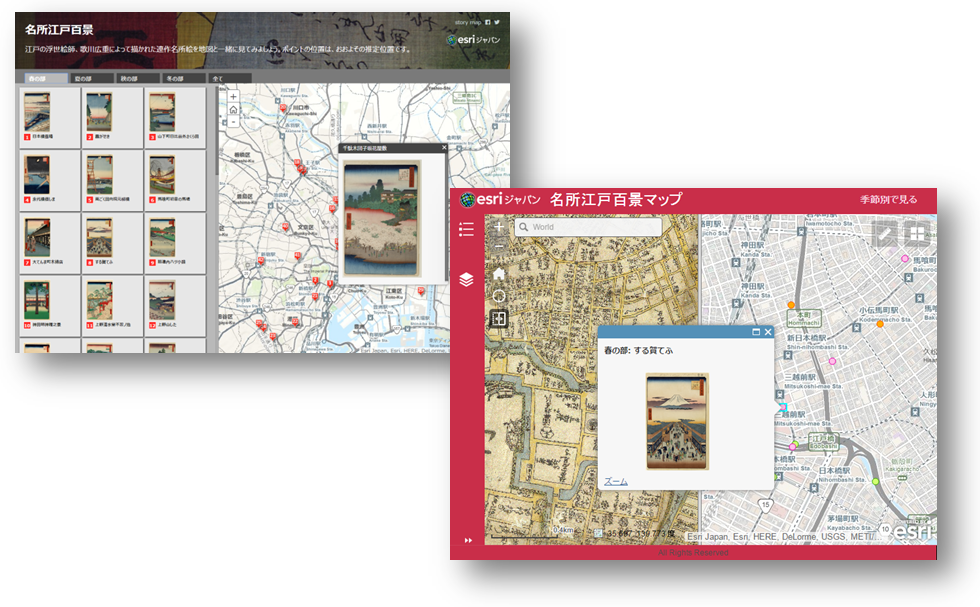Expand the collapsed sidebar with double arrows
980x607 pixels.
[466, 541]
